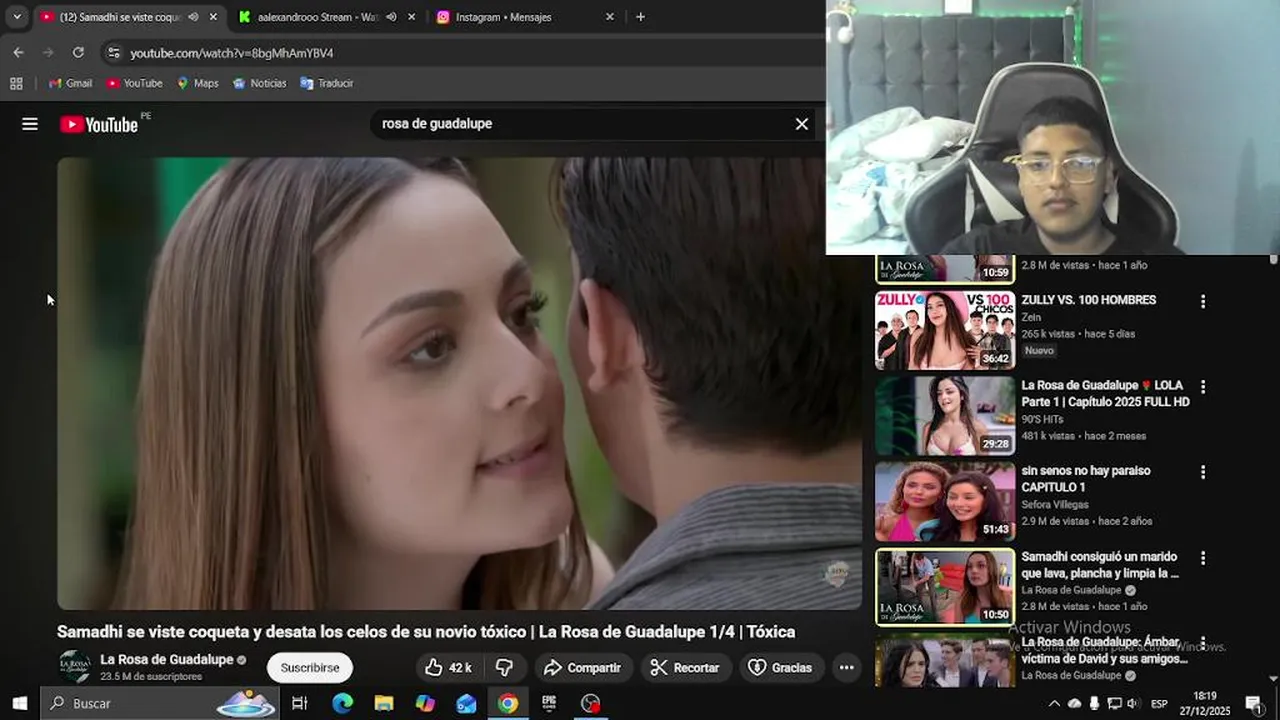Open options for La Rosa de Guadalupe LOLA video
The height and width of the screenshot is (720, 1280).
[1203, 386]
